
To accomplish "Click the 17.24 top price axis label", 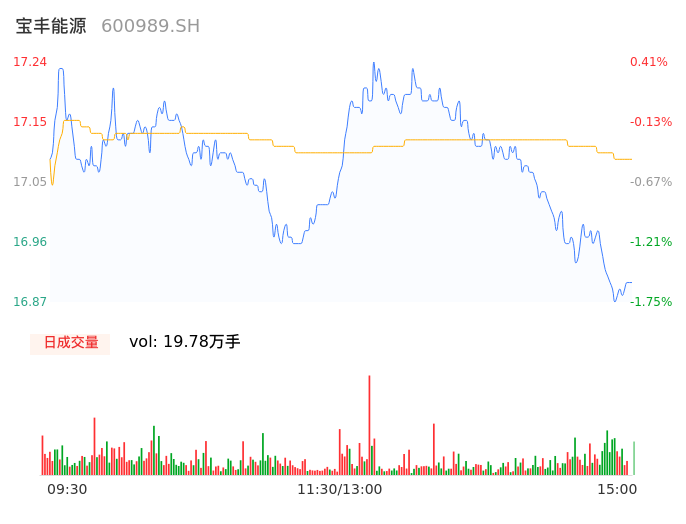I will 30,62.
